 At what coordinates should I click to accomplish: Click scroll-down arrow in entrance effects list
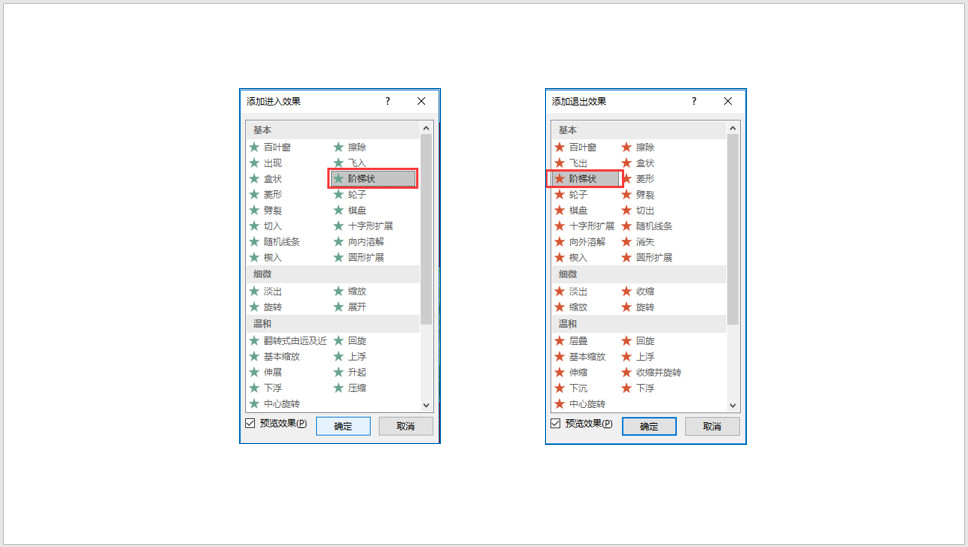[x=426, y=406]
